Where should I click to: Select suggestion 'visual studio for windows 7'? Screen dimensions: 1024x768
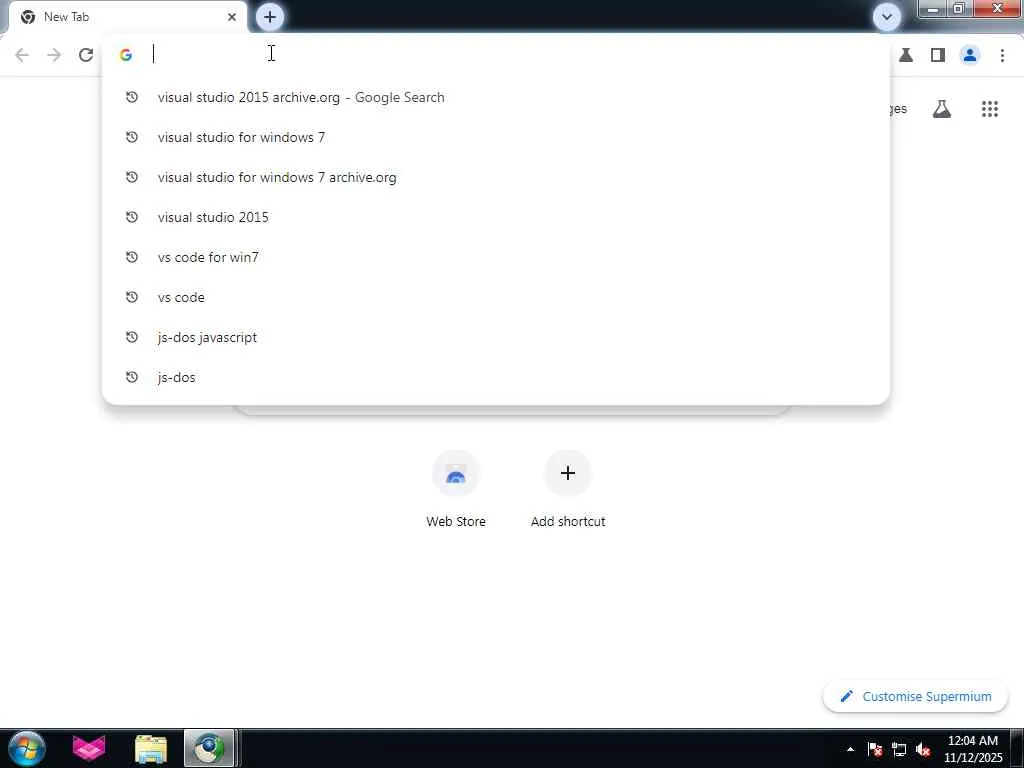496,137
